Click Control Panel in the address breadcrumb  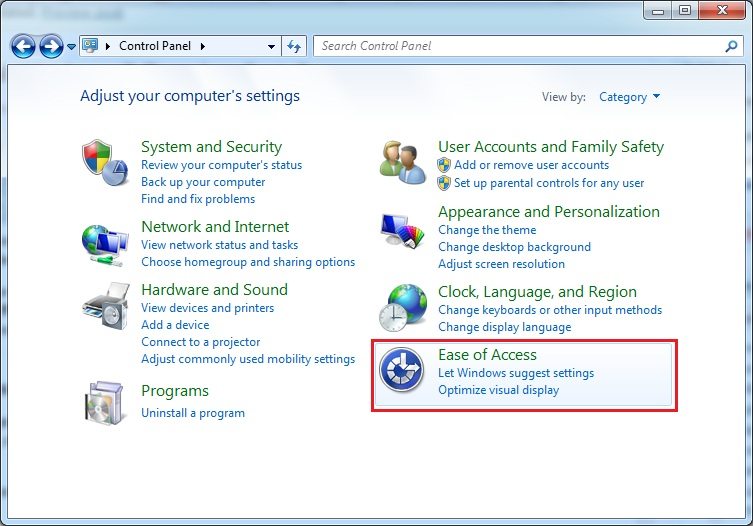tap(155, 46)
